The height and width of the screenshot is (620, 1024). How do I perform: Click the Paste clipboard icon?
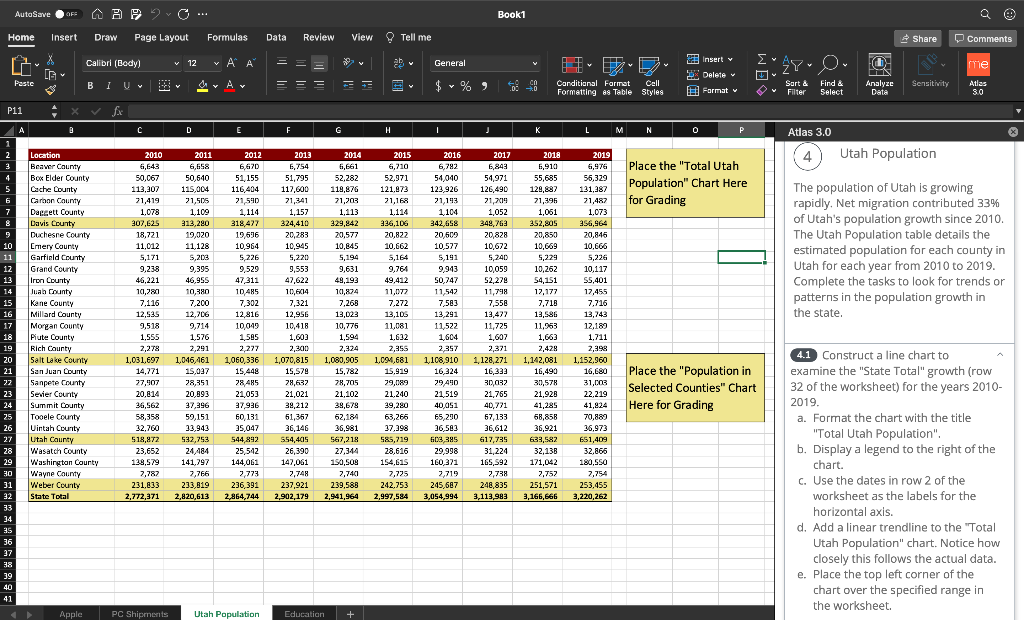point(22,67)
